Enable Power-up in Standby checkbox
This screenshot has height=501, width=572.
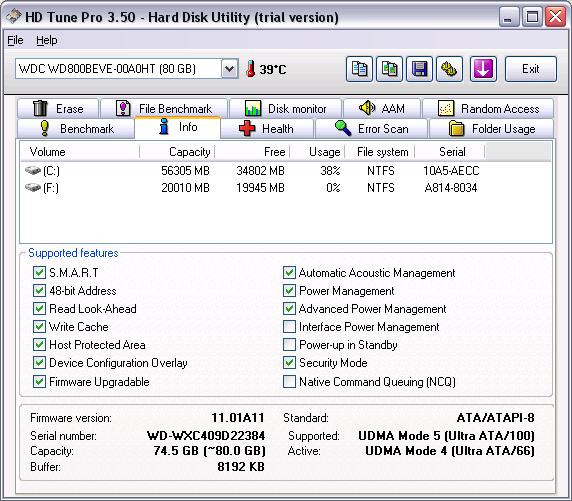[289, 344]
